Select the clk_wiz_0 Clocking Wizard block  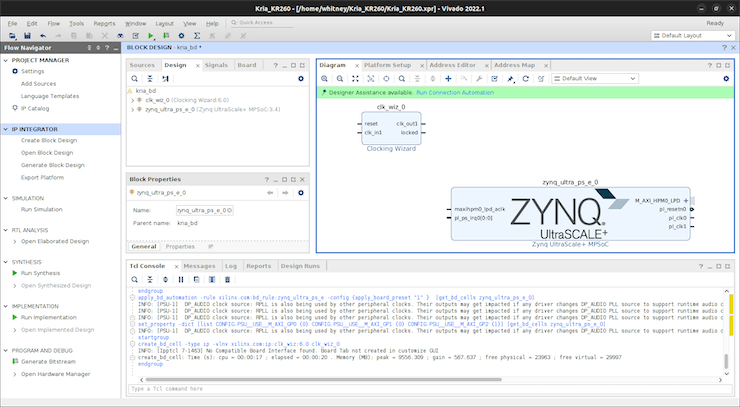(391, 128)
